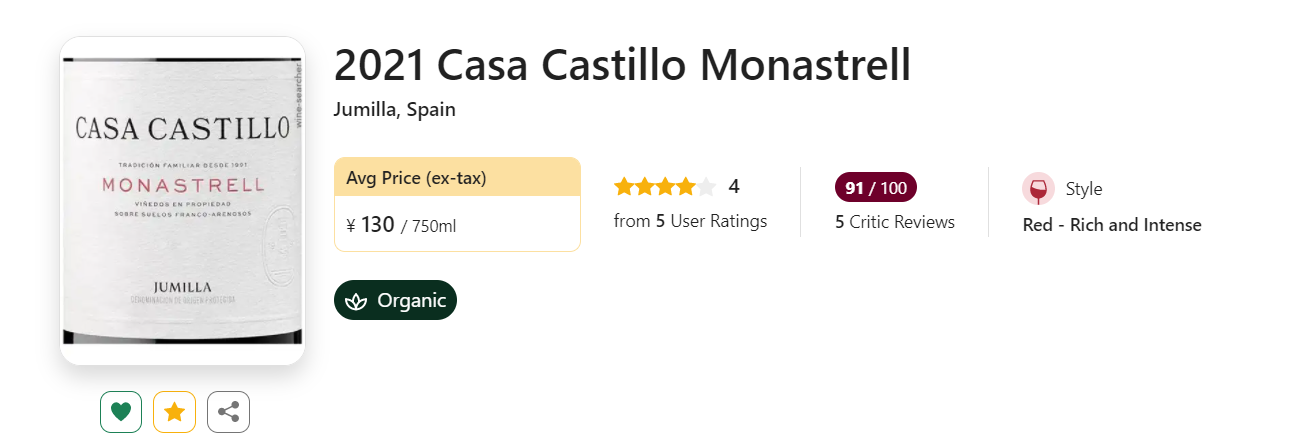Screen dimensions: 1295x445
Task: Open the Casa Castillo bottle label image
Action: pos(182,200)
